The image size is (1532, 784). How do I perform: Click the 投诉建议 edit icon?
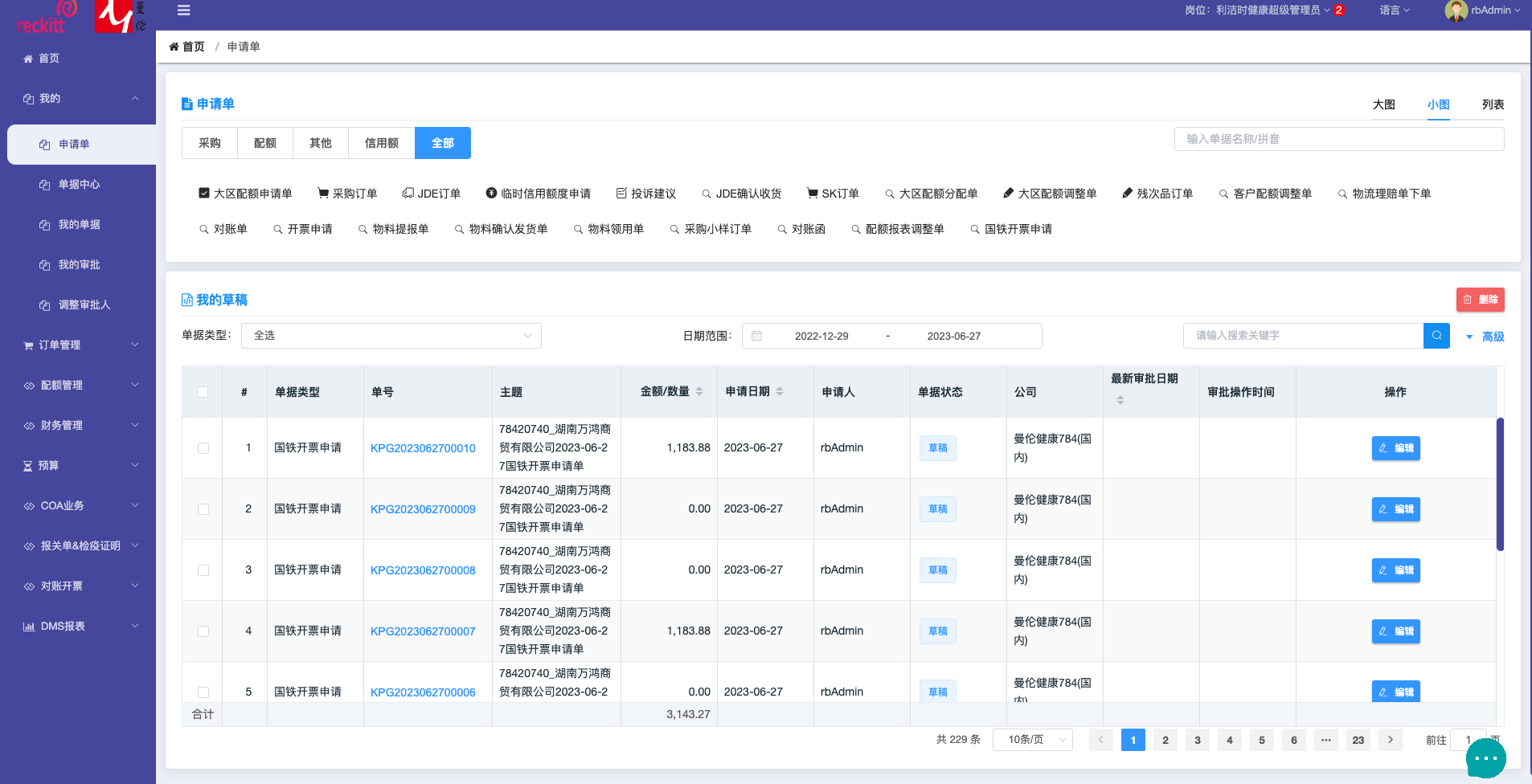coord(621,193)
